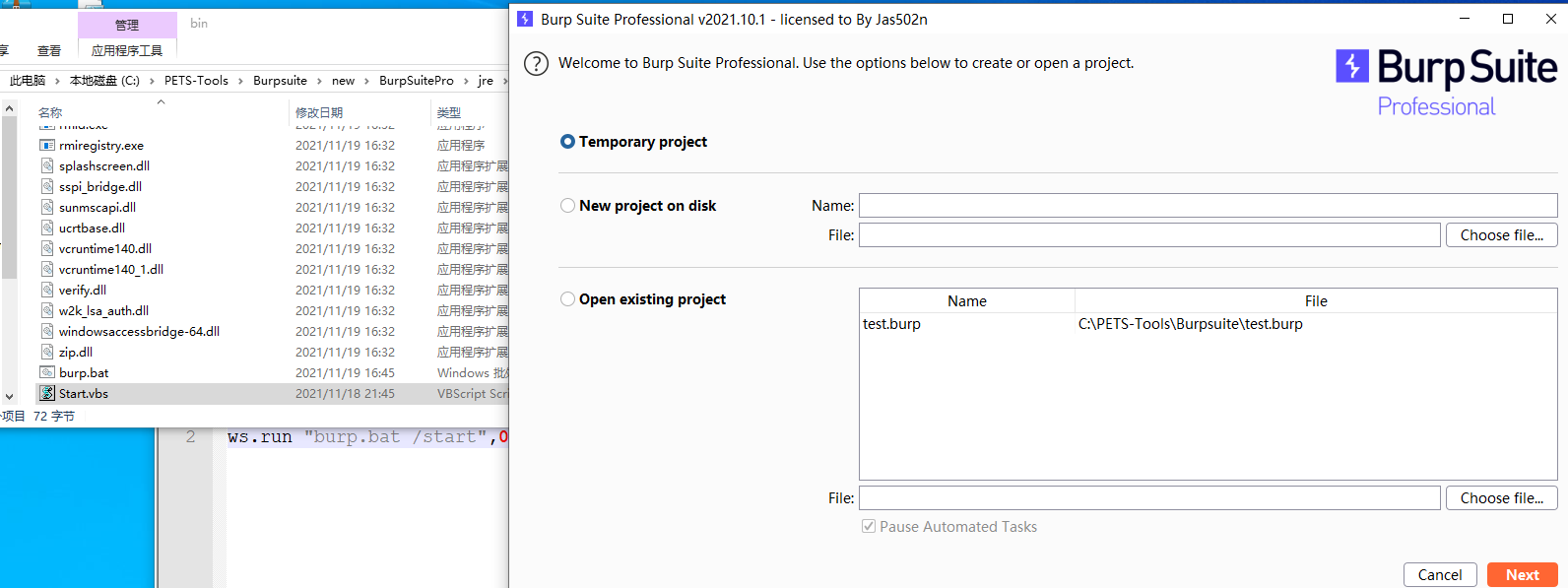Click Choose file for new project
Viewport: 1568px width, 588px height.
[x=1501, y=235]
